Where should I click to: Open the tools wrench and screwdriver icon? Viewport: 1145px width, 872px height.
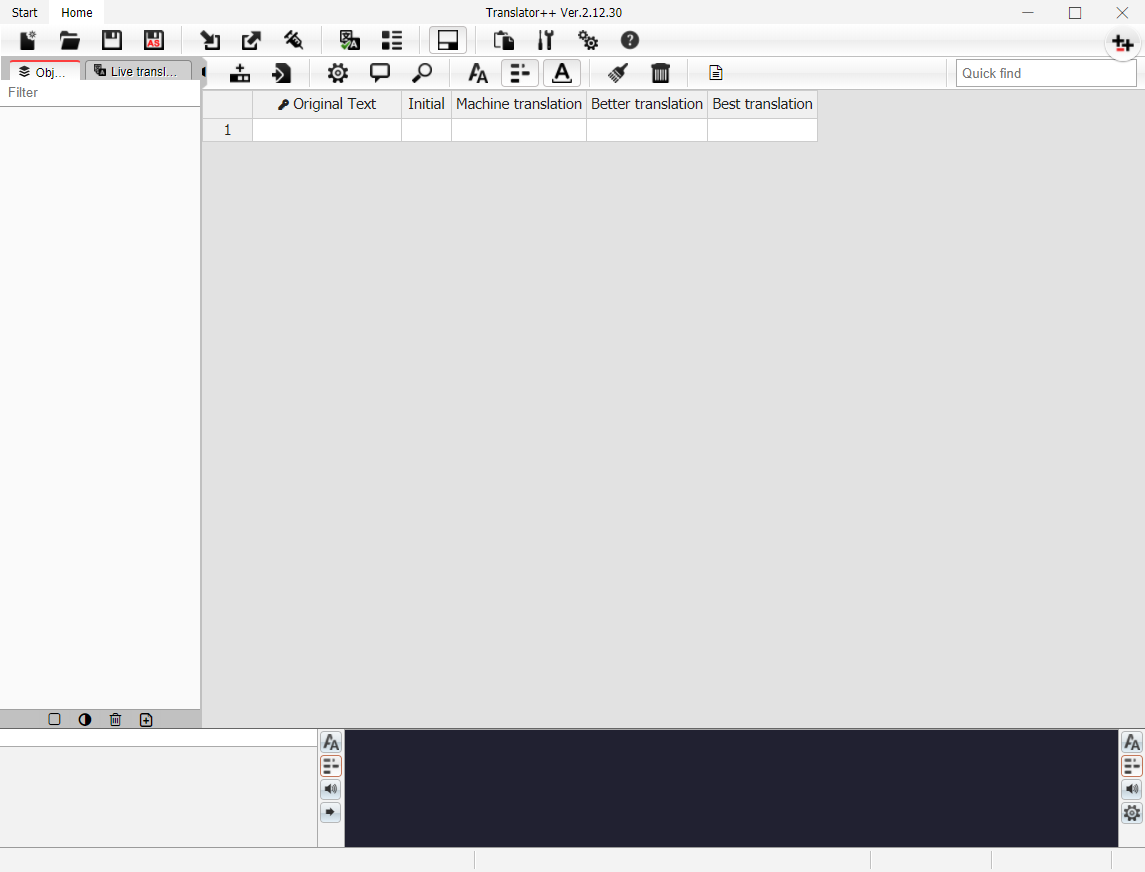pyautogui.click(x=545, y=40)
